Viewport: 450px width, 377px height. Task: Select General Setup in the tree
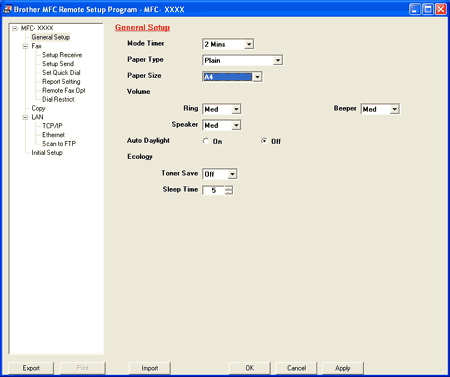pyautogui.click(x=51, y=37)
